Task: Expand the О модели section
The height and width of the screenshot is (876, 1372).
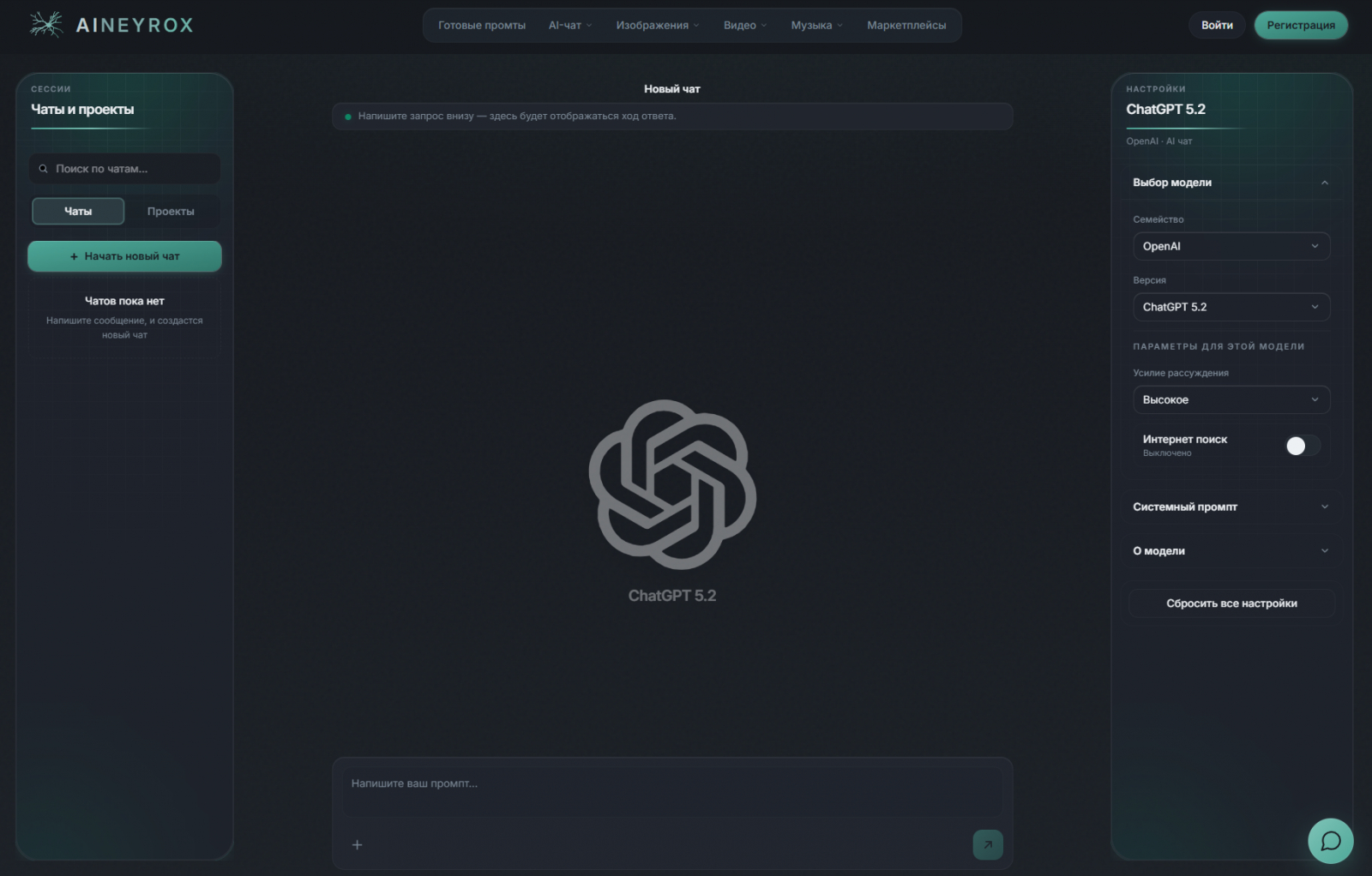Action: (1231, 551)
